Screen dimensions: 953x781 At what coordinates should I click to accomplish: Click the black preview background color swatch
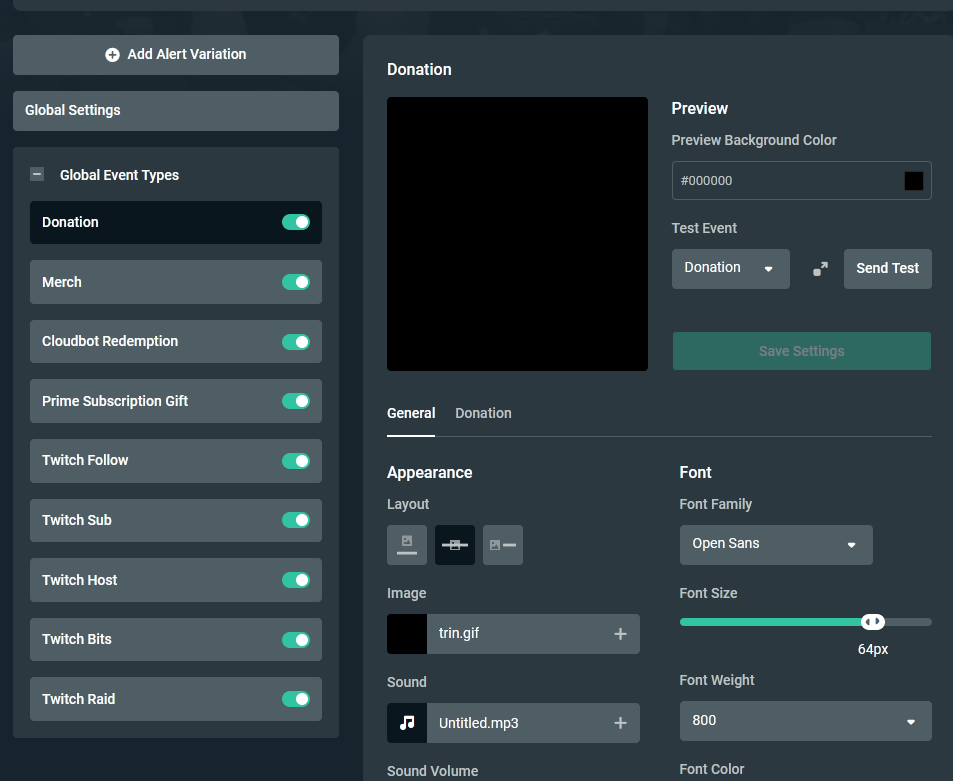[x=913, y=181]
